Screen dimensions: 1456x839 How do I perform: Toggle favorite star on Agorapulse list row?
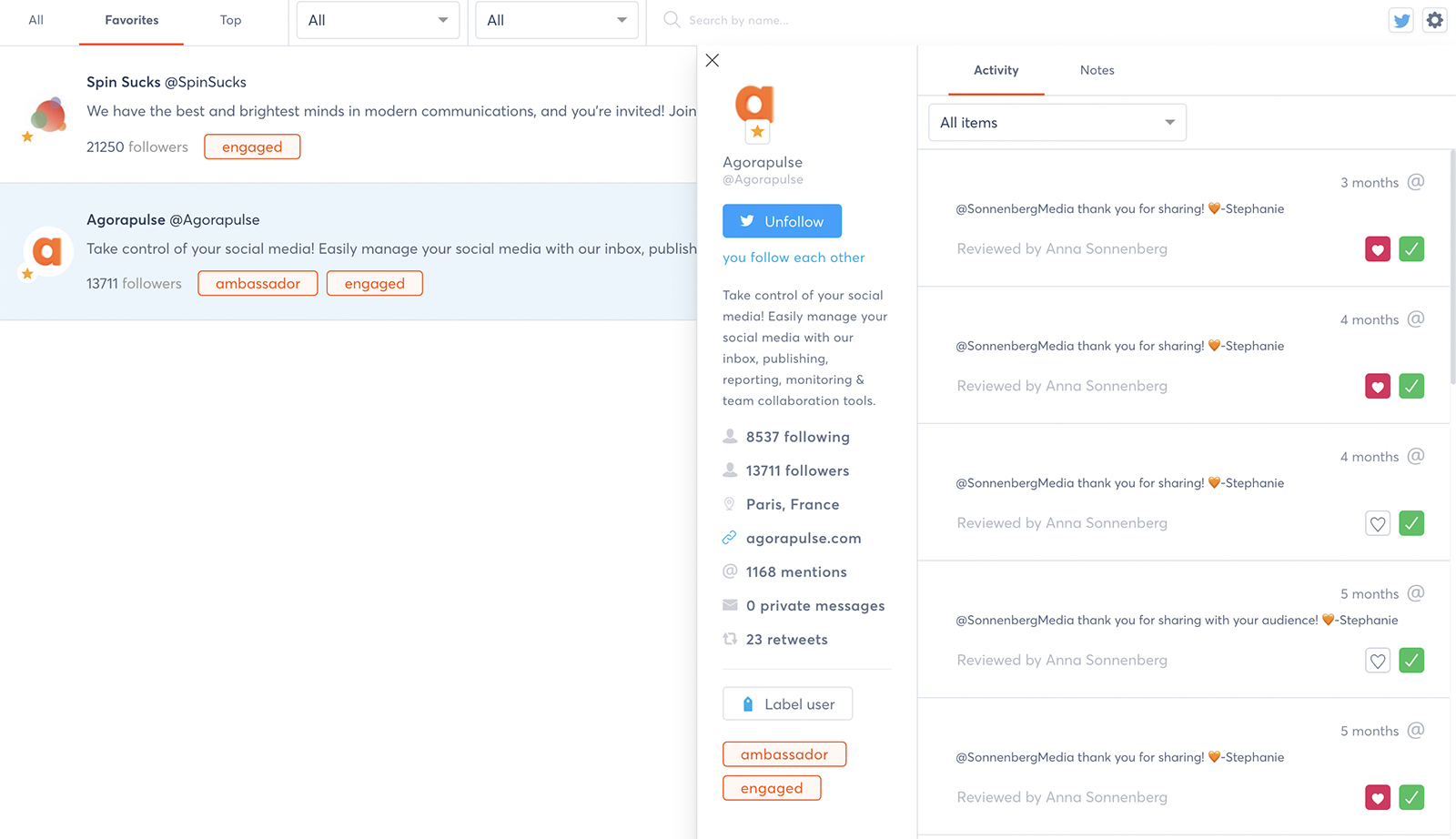point(27,273)
